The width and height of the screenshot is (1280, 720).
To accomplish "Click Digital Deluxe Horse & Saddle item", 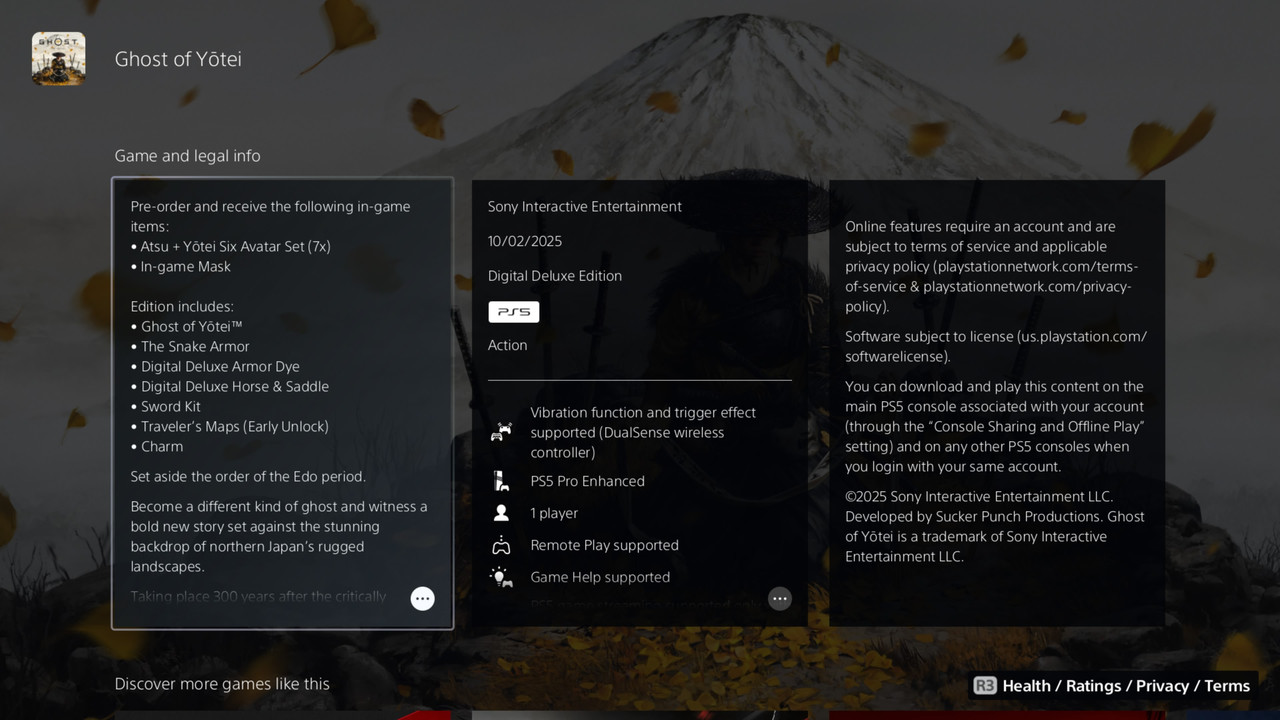I will point(229,387).
